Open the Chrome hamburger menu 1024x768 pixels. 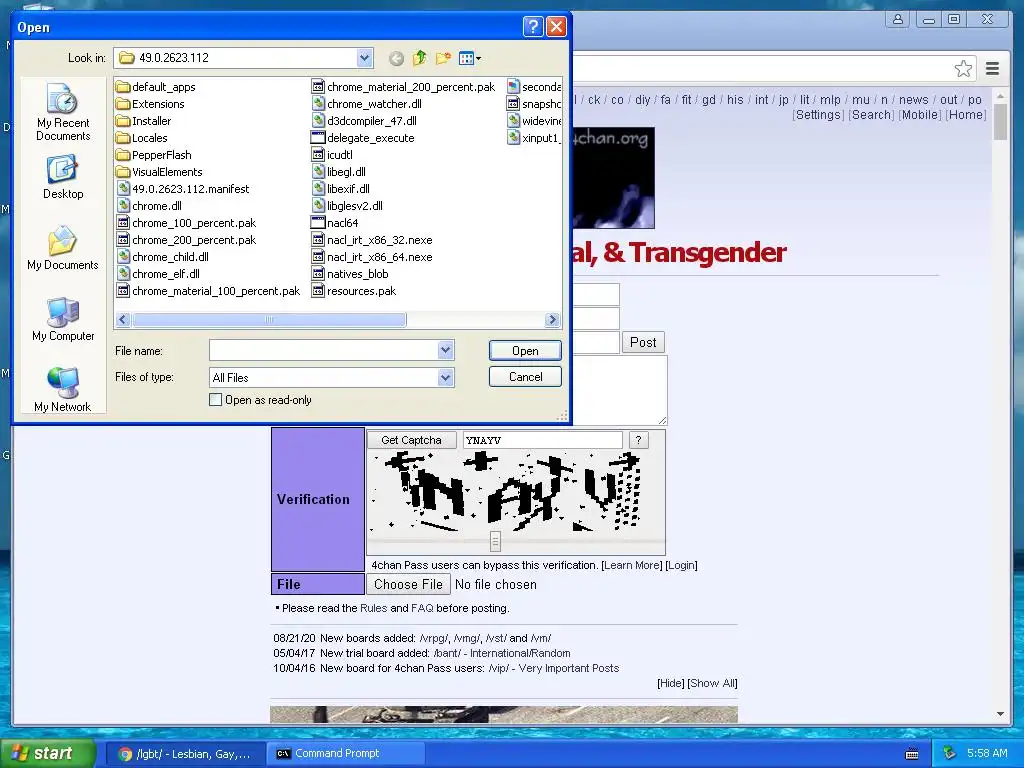coord(992,69)
